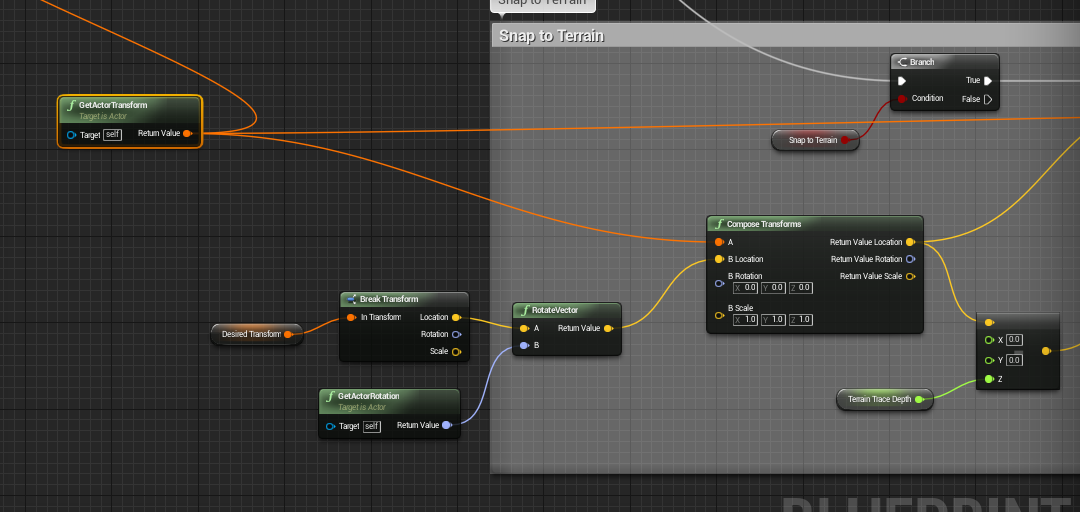Click Compose Transforms A input pin
Screen dimensions: 1080x512
pos(719,242)
